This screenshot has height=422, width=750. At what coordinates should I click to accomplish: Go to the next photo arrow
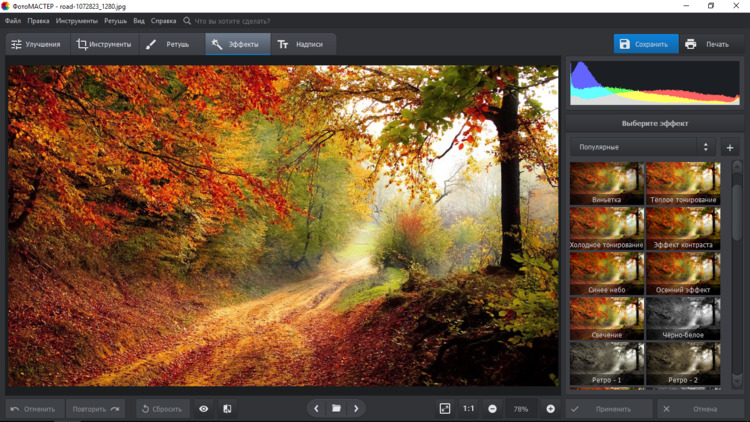(356, 409)
